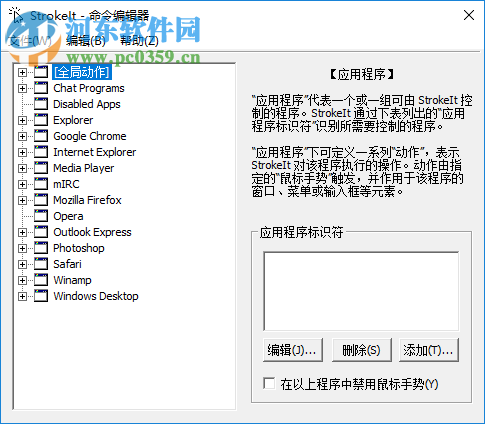Select Outlook Express in the tree
The image size is (485, 424).
[x=92, y=232]
